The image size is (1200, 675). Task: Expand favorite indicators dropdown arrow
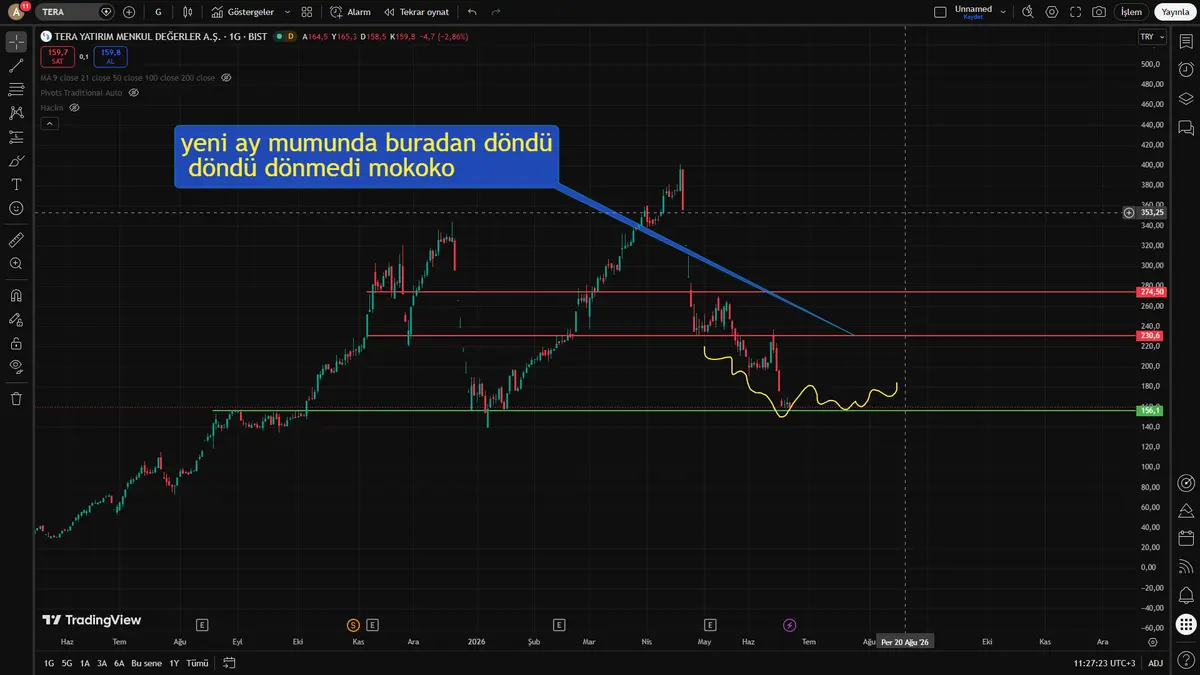(x=288, y=12)
